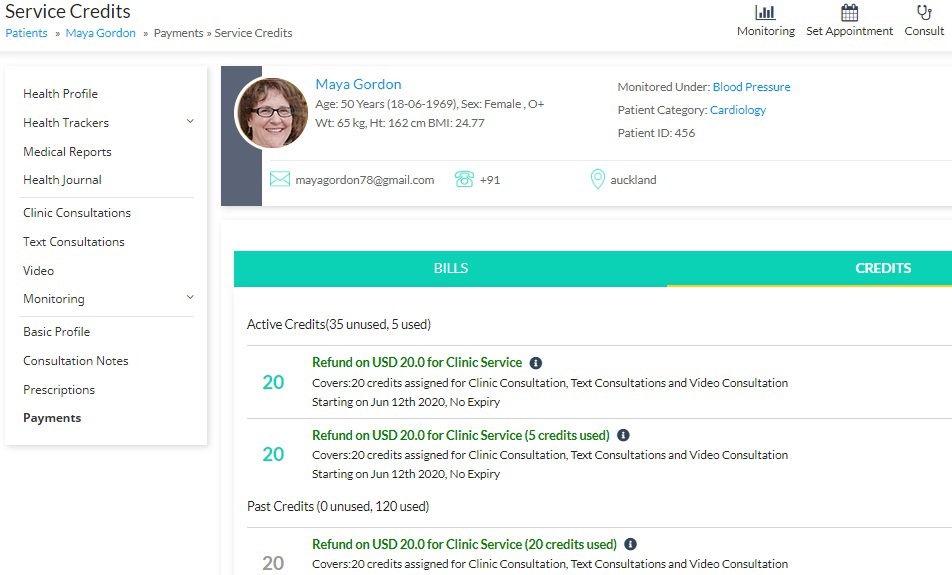Open Text Consultations in sidebar
952x575 pixels.
[73, 242]
